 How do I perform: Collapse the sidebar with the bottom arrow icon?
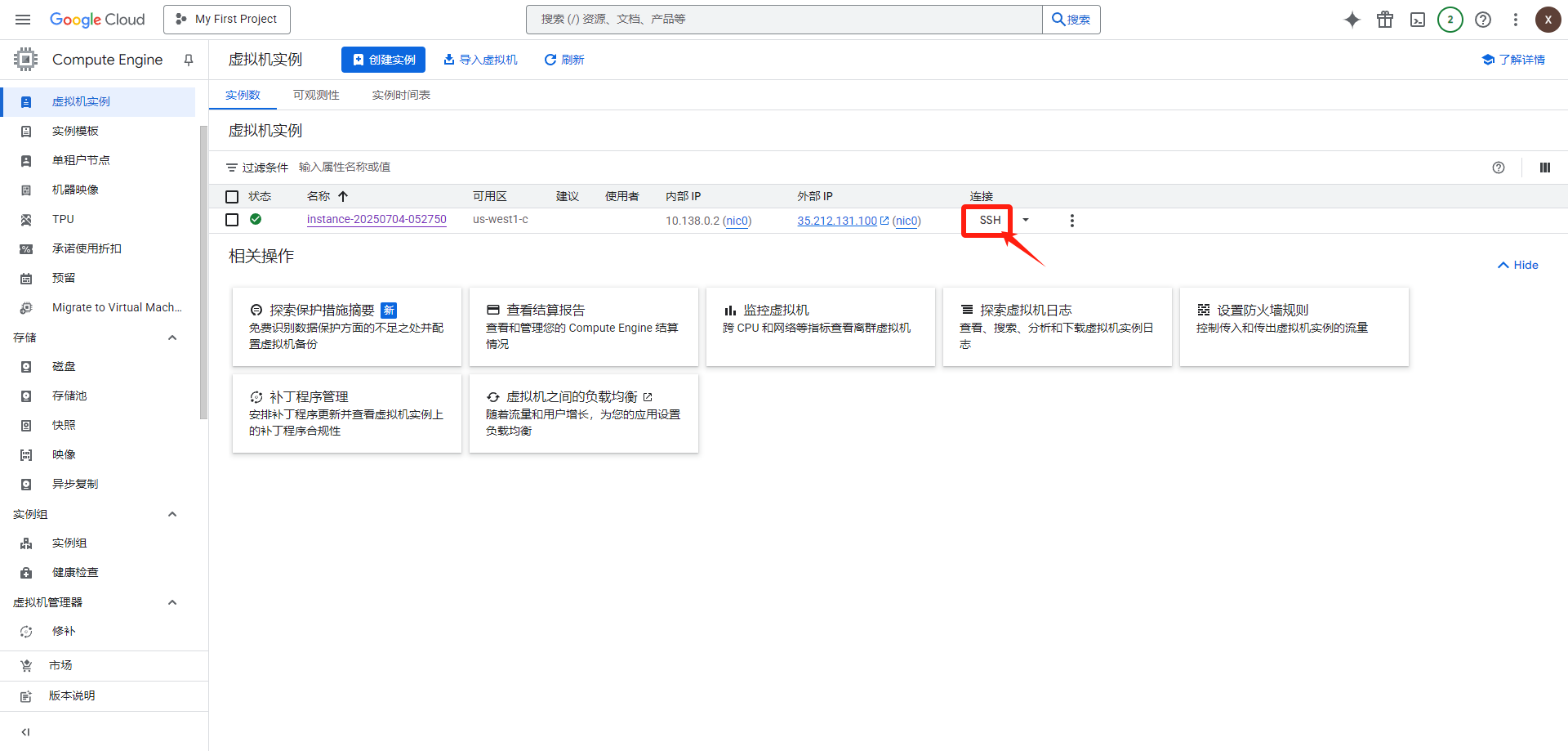[25, 732]
